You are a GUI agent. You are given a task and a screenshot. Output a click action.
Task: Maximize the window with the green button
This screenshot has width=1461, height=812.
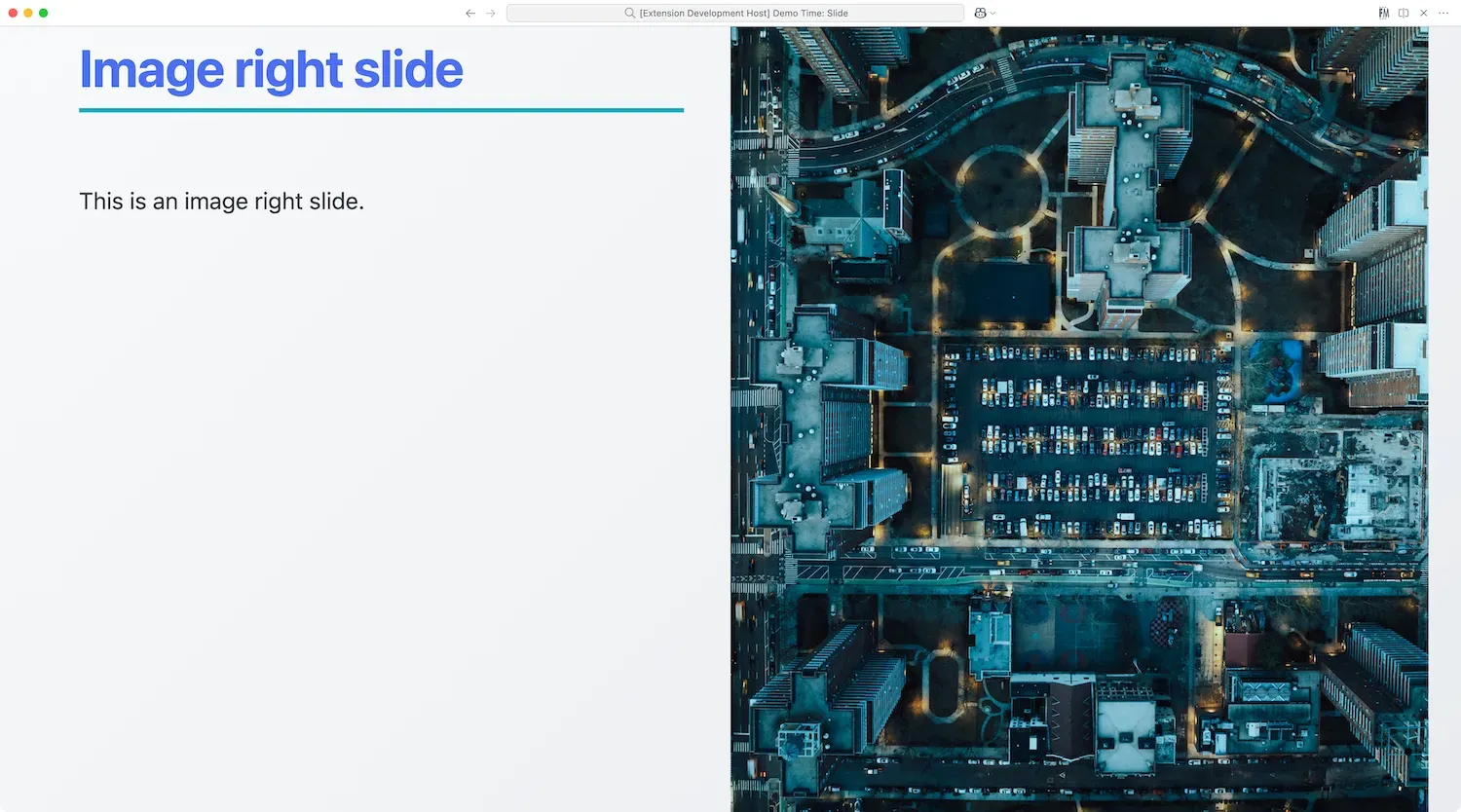point(44,13)
